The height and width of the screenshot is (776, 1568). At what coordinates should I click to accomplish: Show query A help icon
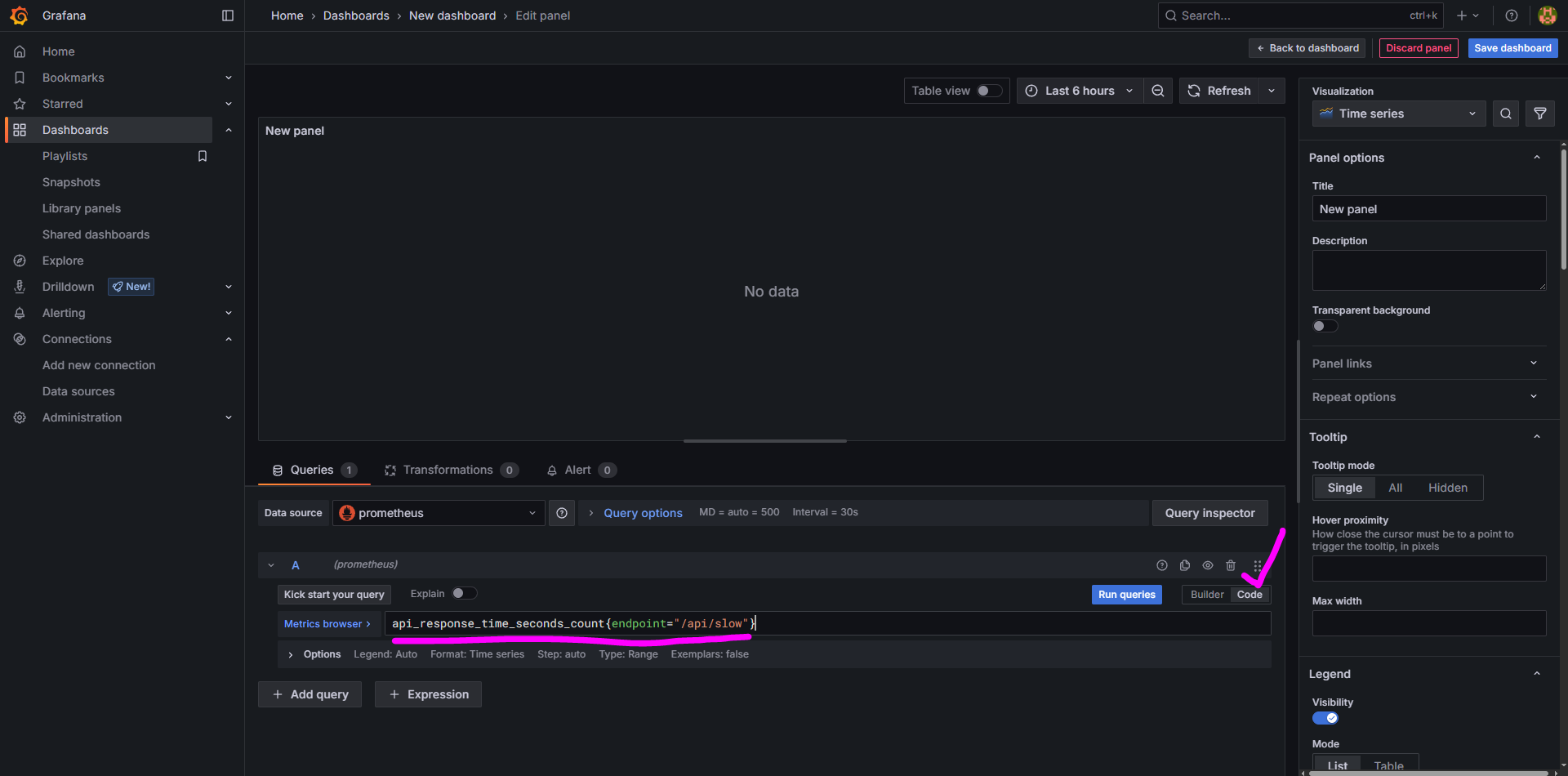[x=1162, y=565]
